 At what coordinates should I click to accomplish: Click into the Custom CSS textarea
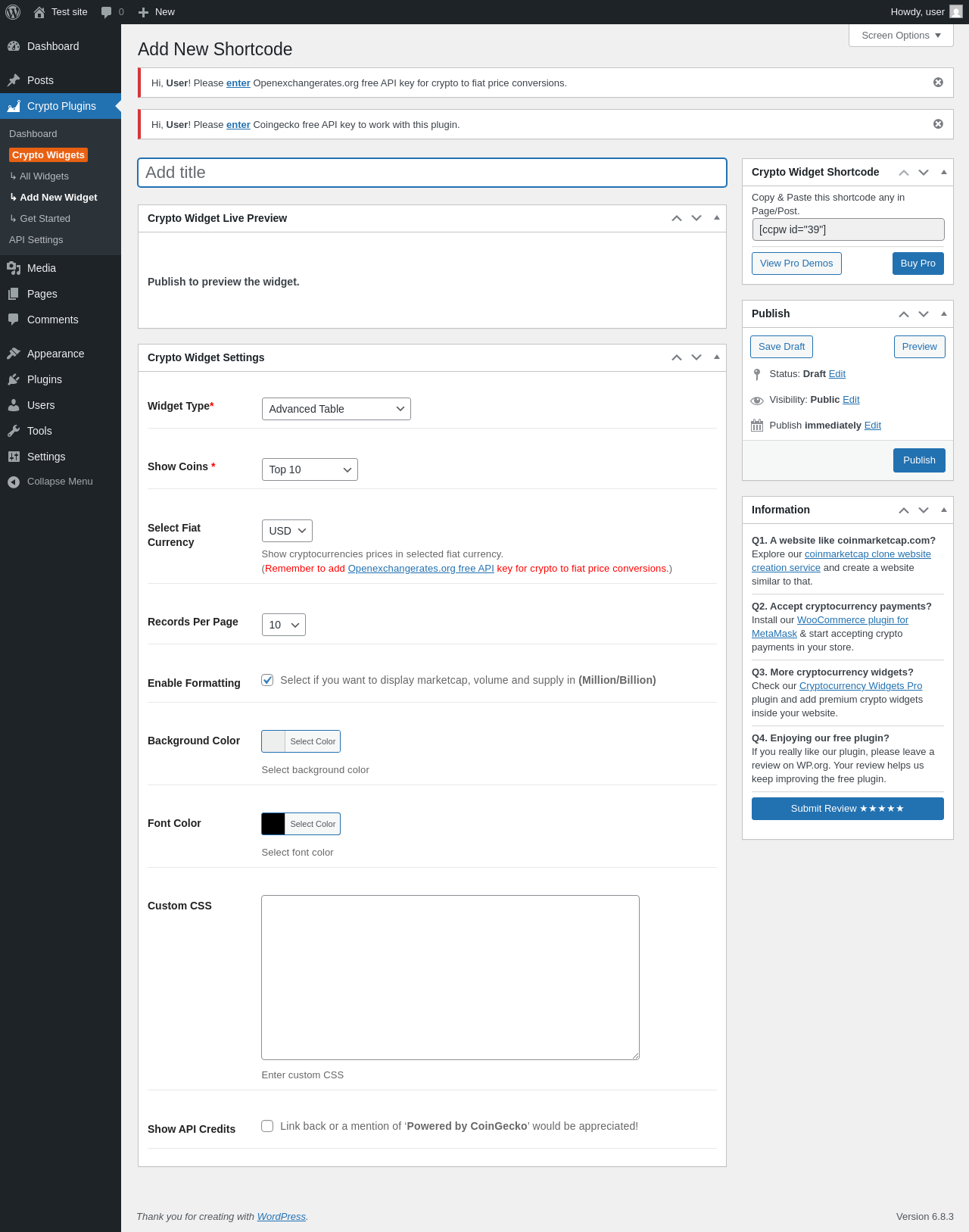click(450, 978)
